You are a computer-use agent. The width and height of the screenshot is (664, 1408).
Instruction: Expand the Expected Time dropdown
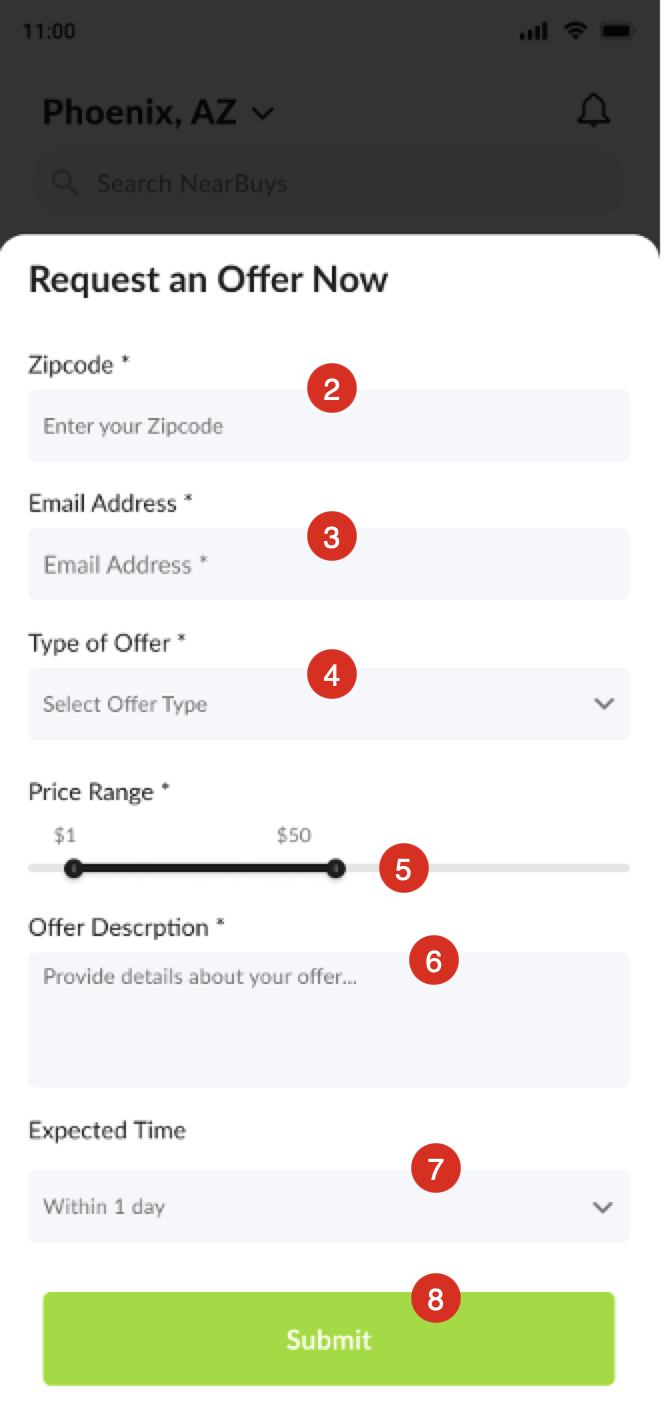(x=328, y=1207)
